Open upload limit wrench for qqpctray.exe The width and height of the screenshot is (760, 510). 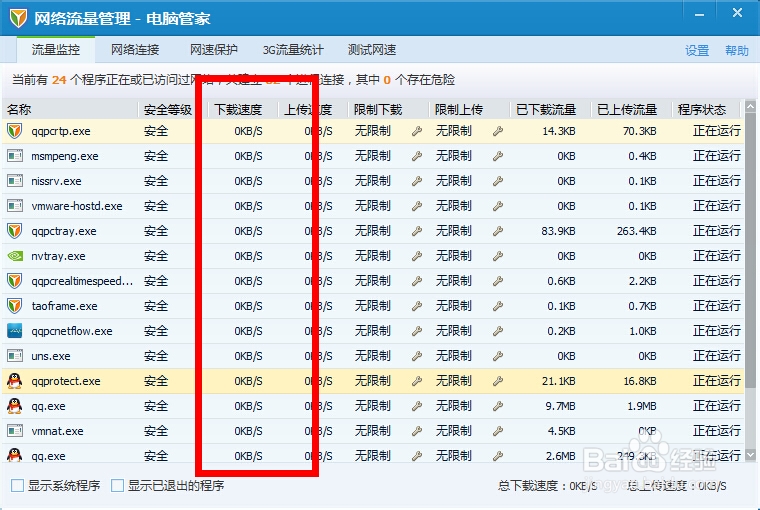pos(498,231)
